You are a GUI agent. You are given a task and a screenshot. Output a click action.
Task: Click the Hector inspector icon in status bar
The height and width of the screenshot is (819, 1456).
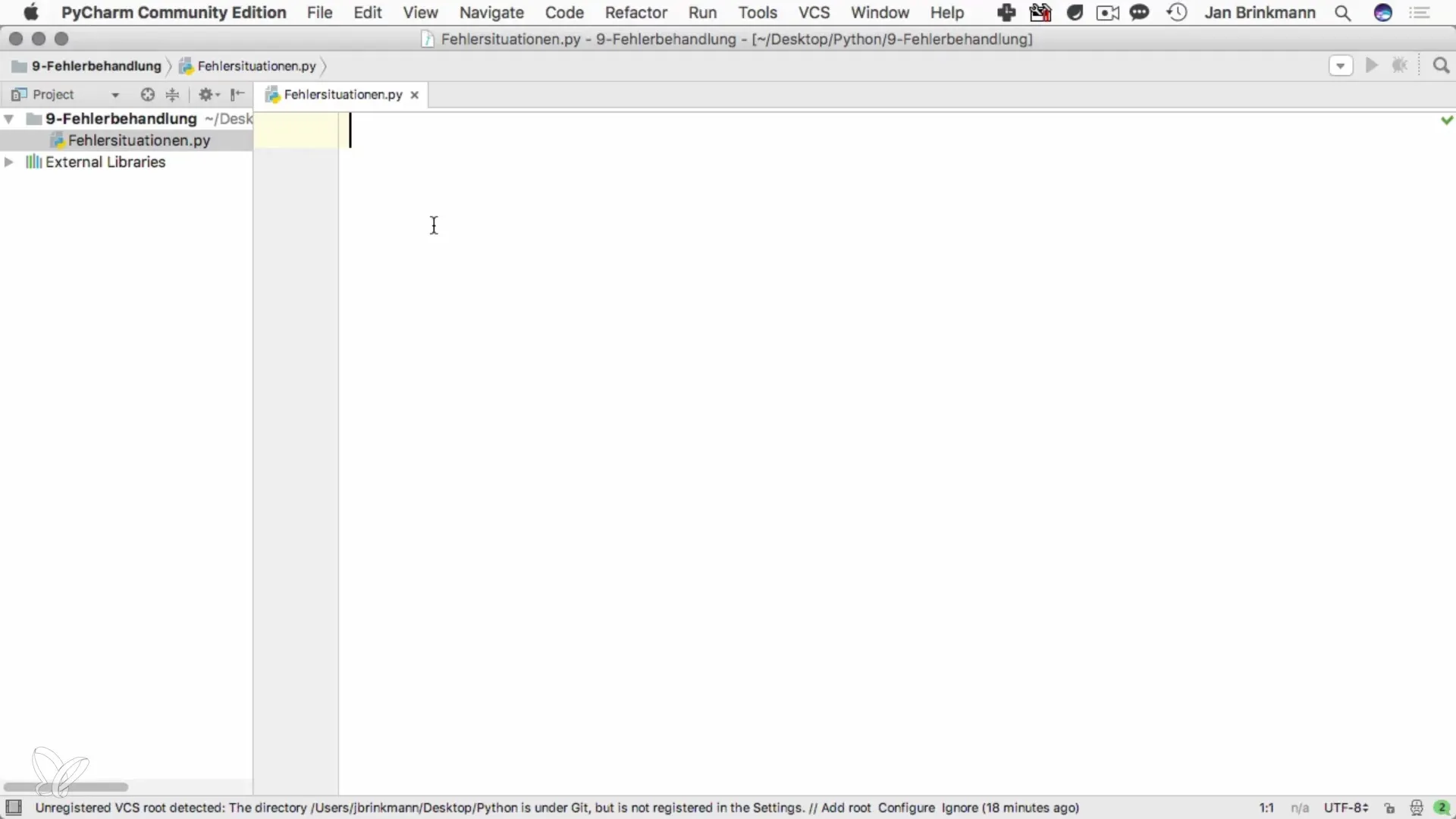tap(1417, 808)
